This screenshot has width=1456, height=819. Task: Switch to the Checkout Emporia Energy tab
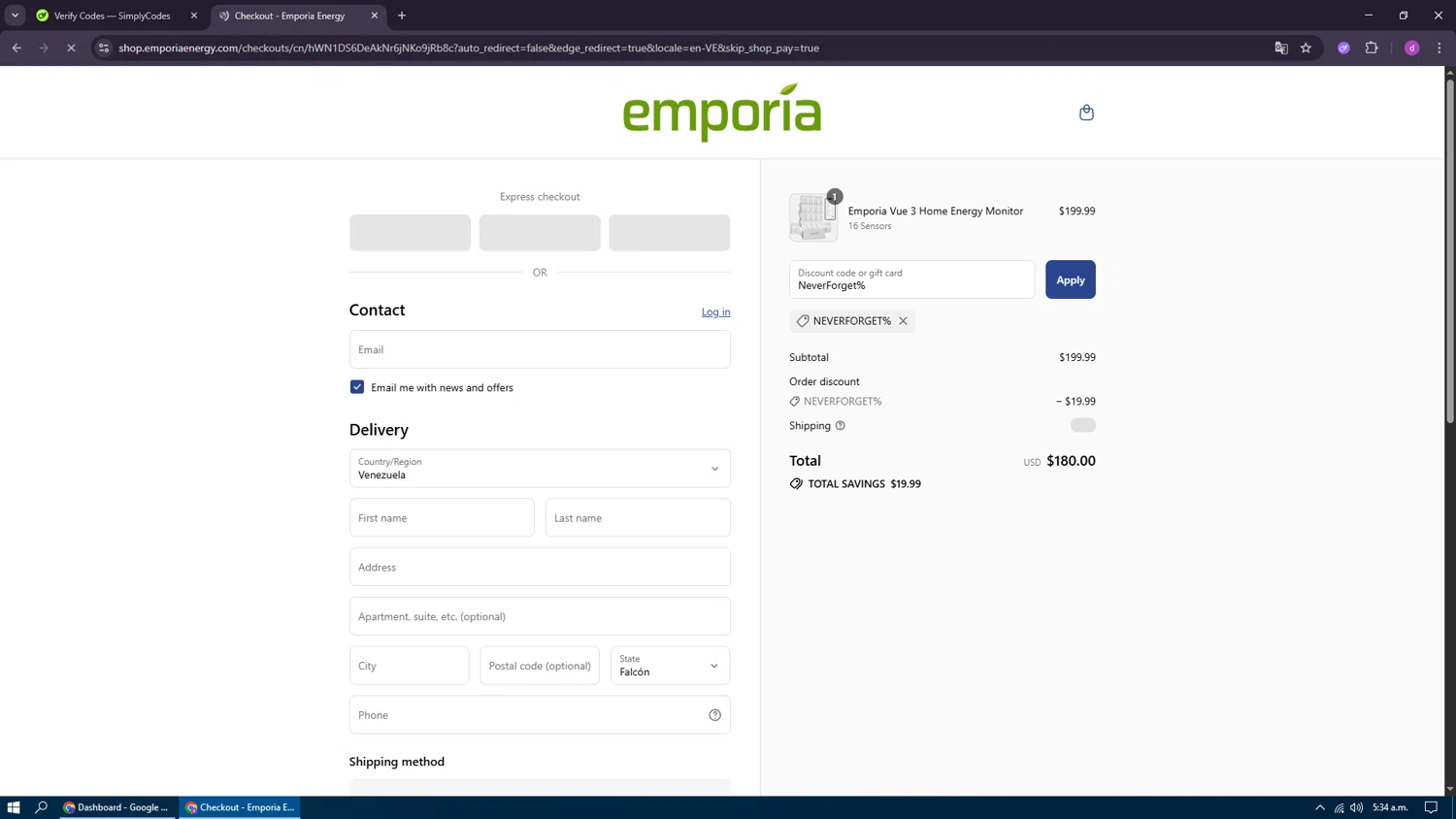point(289,16)
